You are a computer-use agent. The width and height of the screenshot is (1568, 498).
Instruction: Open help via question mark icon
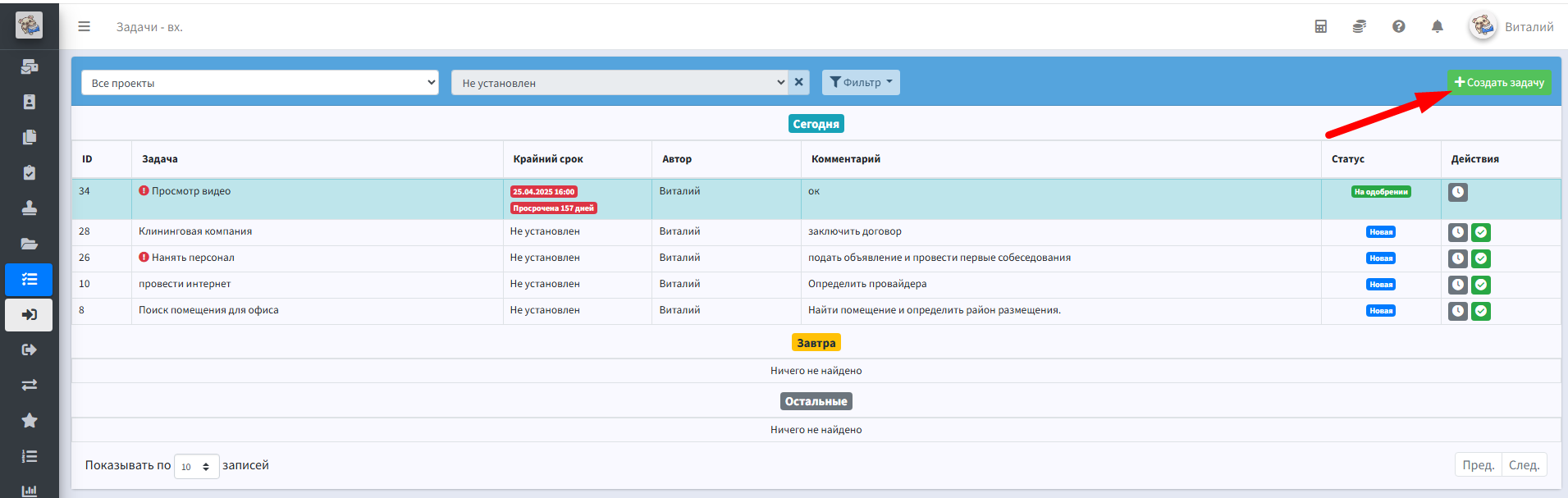click(1398, 26)
